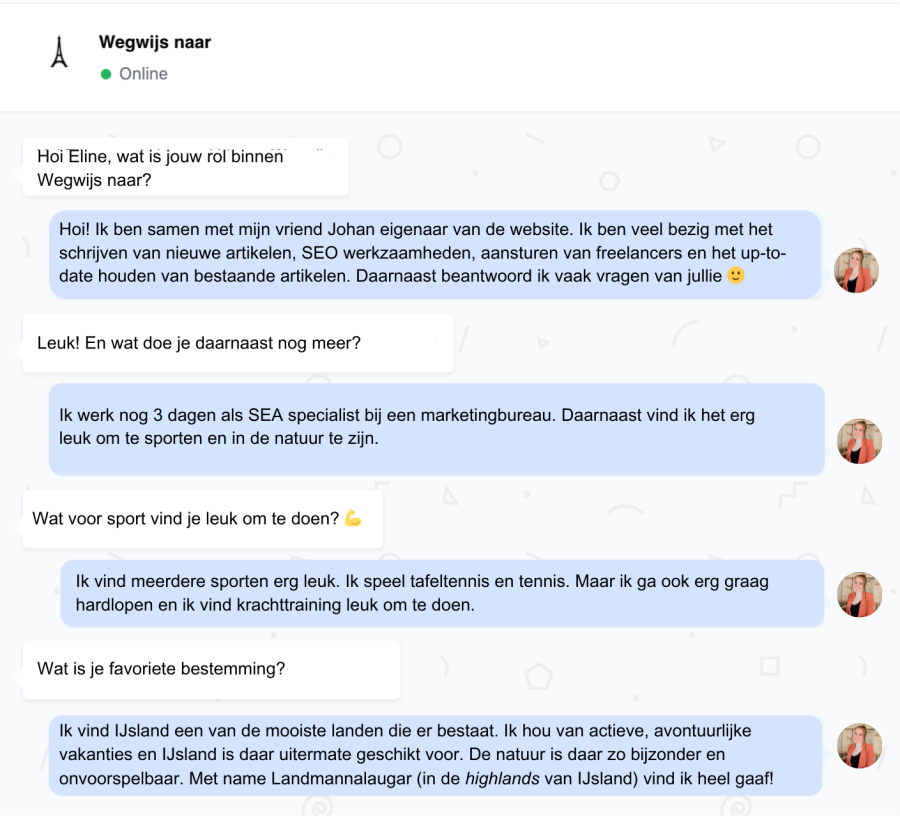Click Eline's avatar beside the IJsland message
This screenshot has width=900, height=822.
pos(859,746)
